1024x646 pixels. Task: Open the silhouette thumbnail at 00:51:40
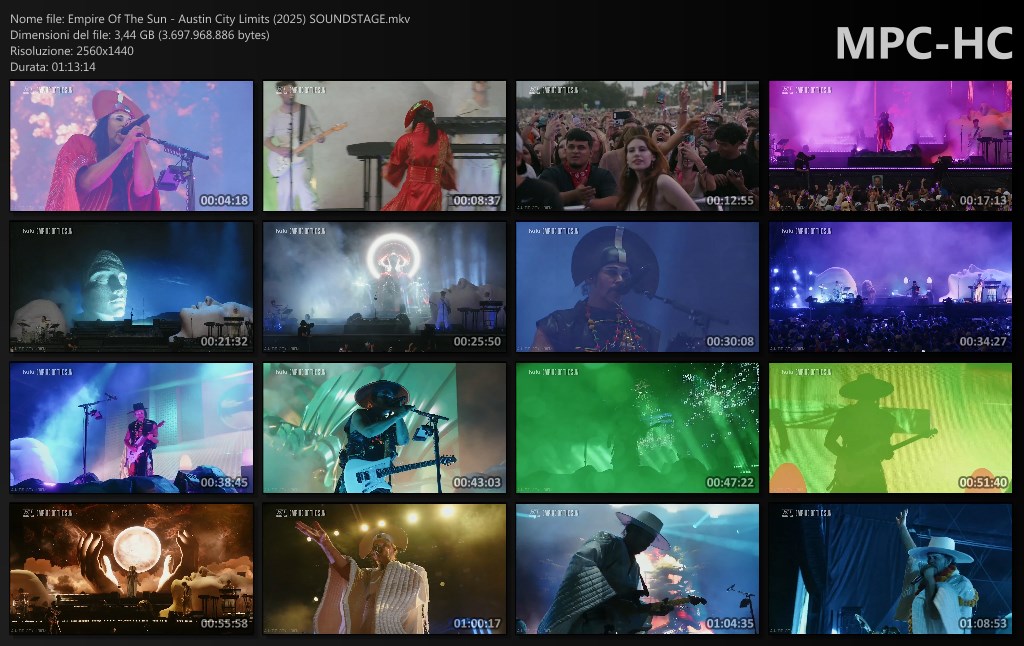[x=890, y=428]
